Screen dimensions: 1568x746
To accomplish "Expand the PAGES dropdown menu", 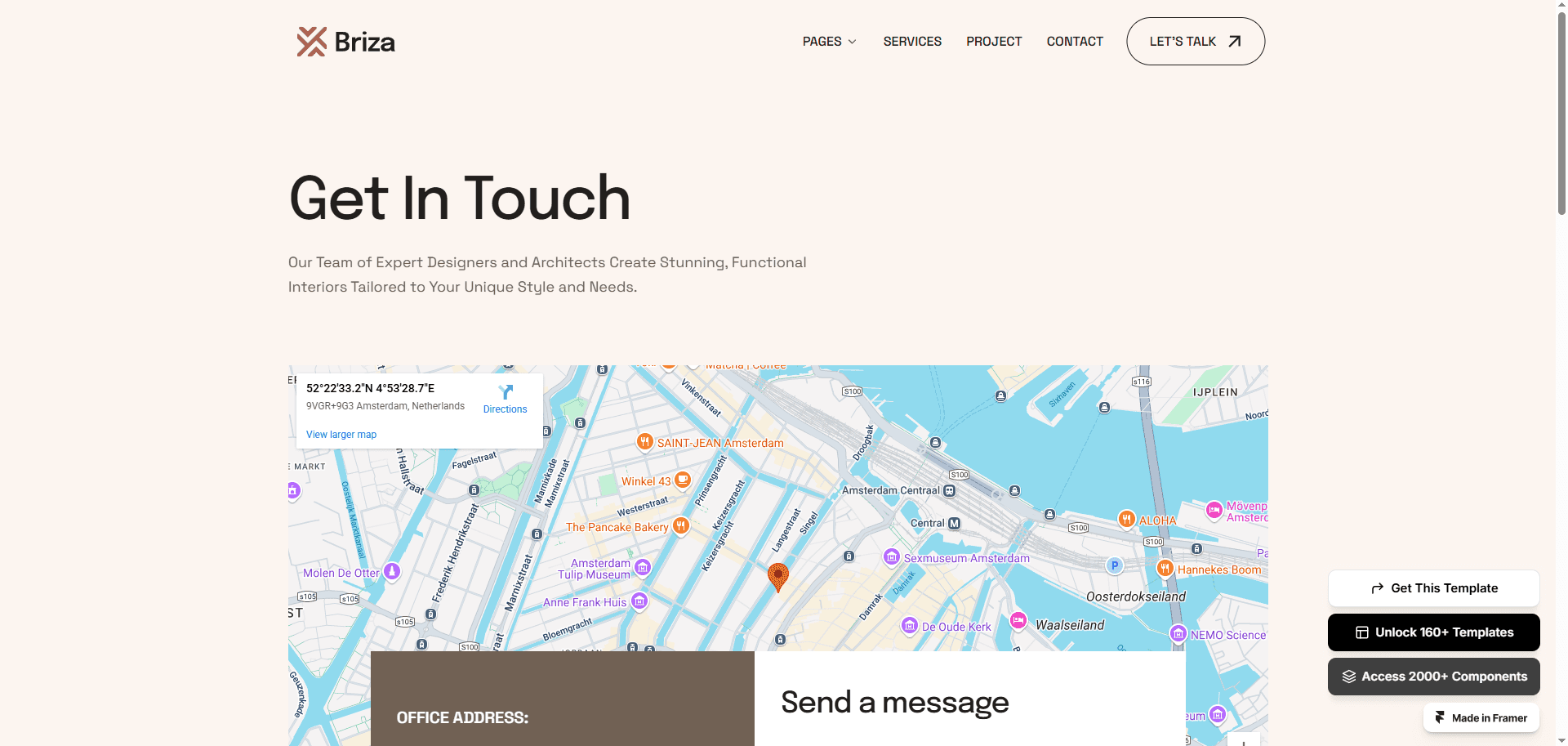I will [x=830, y=42].
